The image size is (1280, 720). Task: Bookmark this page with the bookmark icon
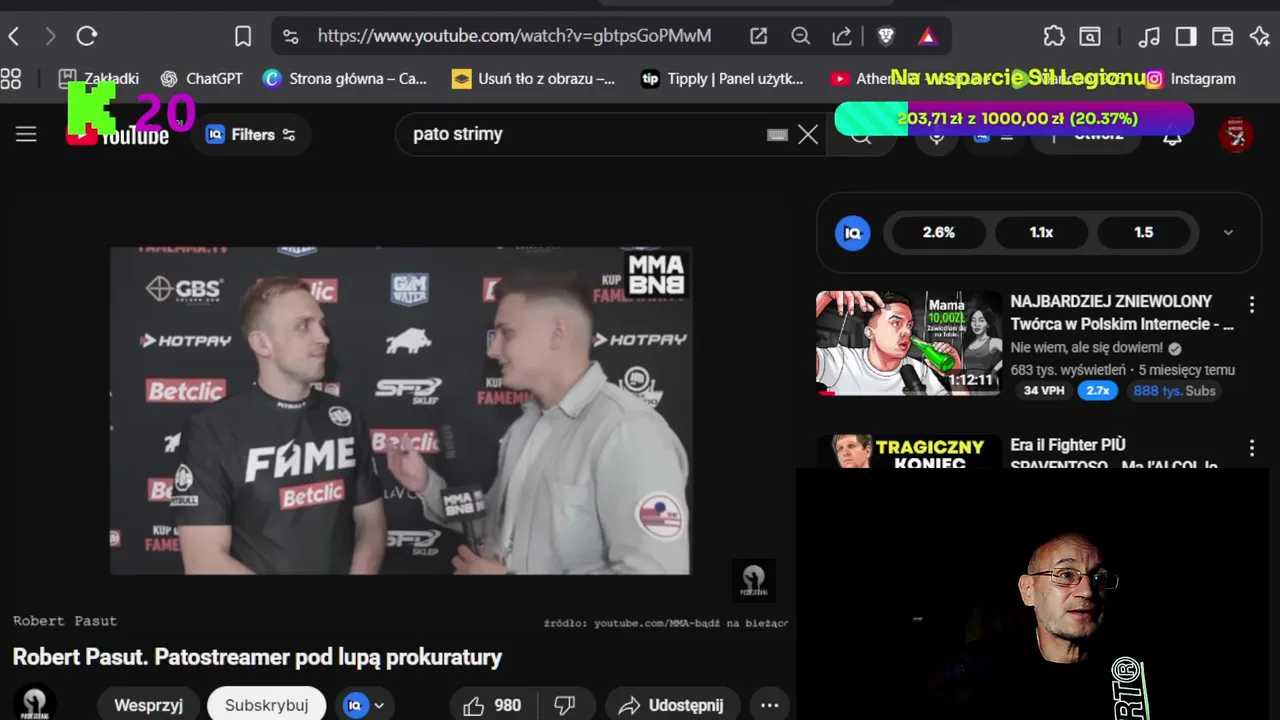pos(243,37)
